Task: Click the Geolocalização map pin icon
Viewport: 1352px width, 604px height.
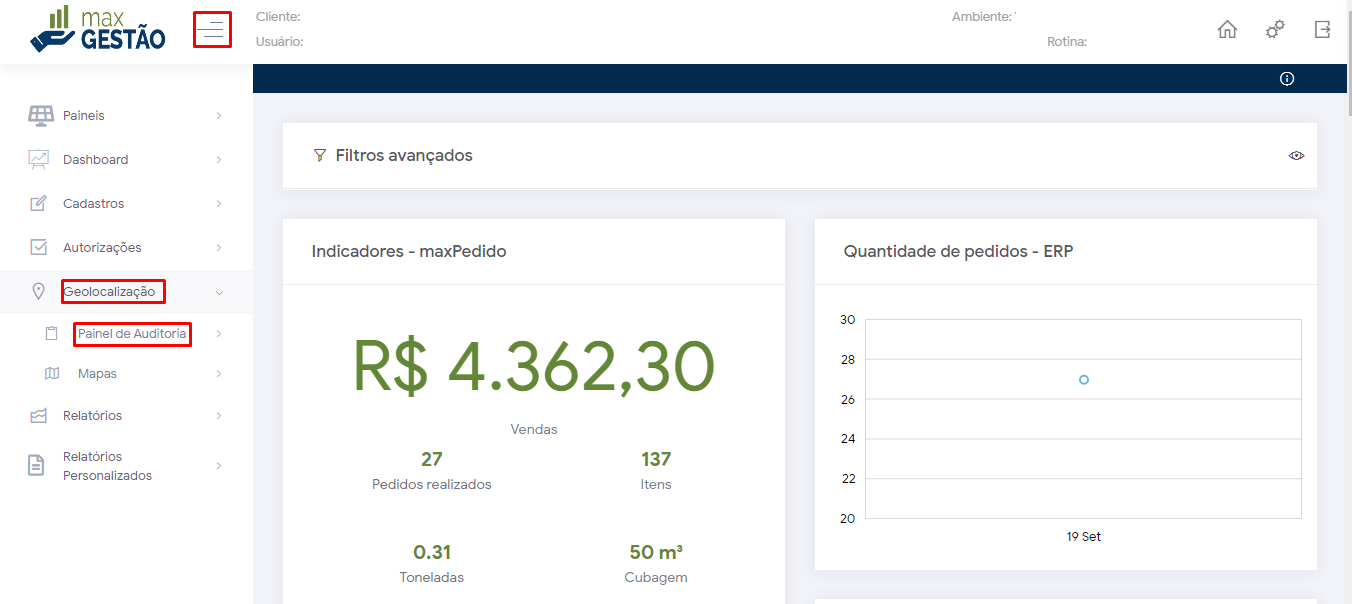Action: [39, 292]
